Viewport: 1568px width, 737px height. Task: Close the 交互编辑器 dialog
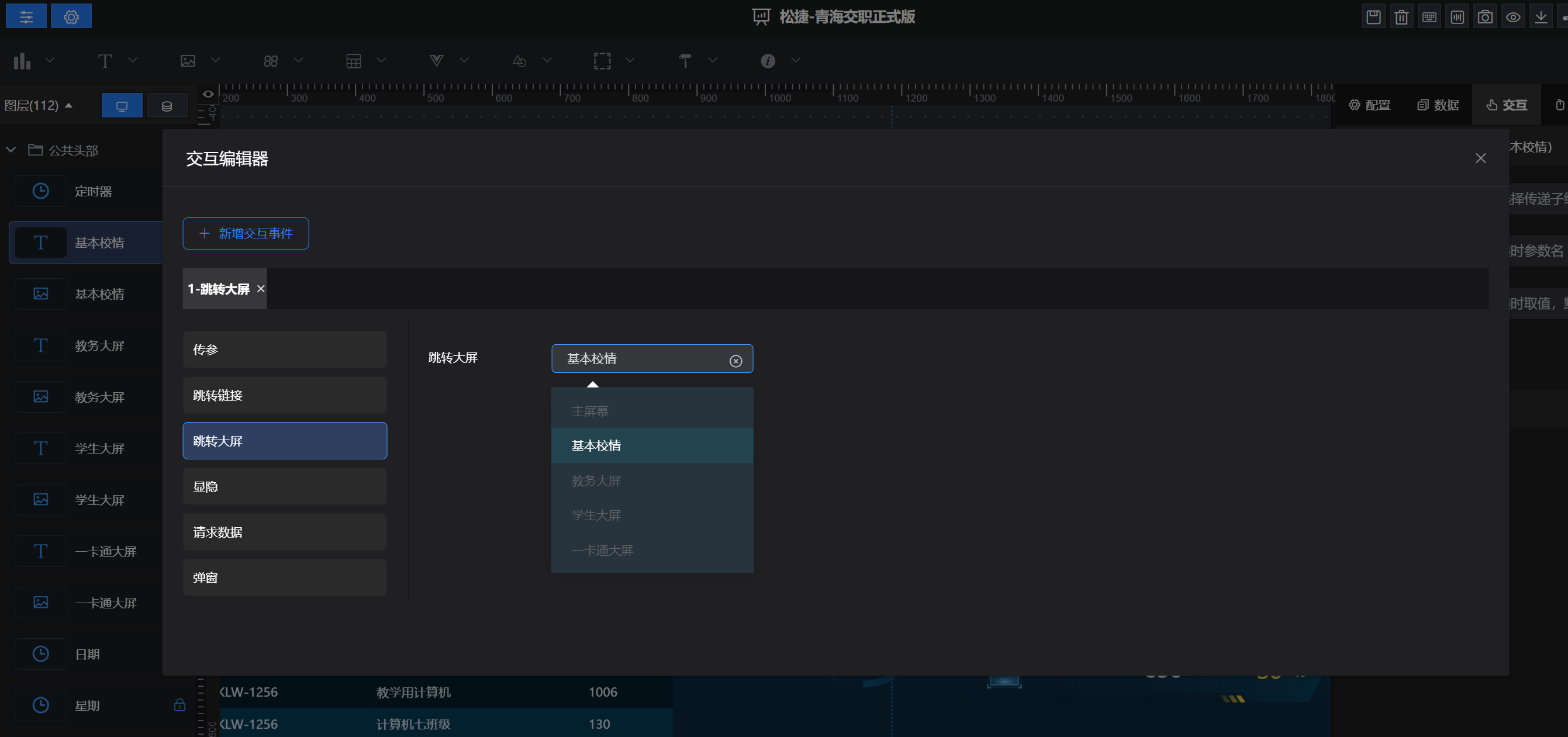(1480, 158)
